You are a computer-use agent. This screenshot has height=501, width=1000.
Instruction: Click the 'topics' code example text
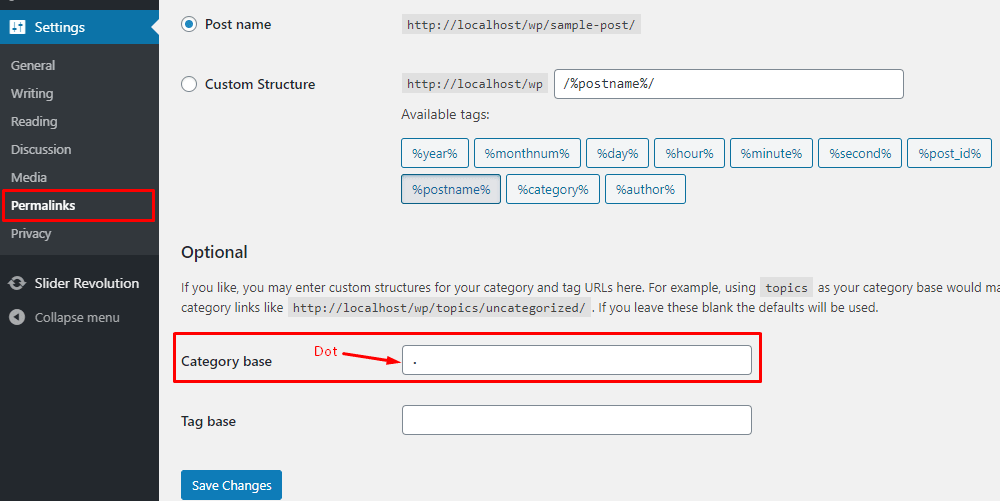coord(786,288)
